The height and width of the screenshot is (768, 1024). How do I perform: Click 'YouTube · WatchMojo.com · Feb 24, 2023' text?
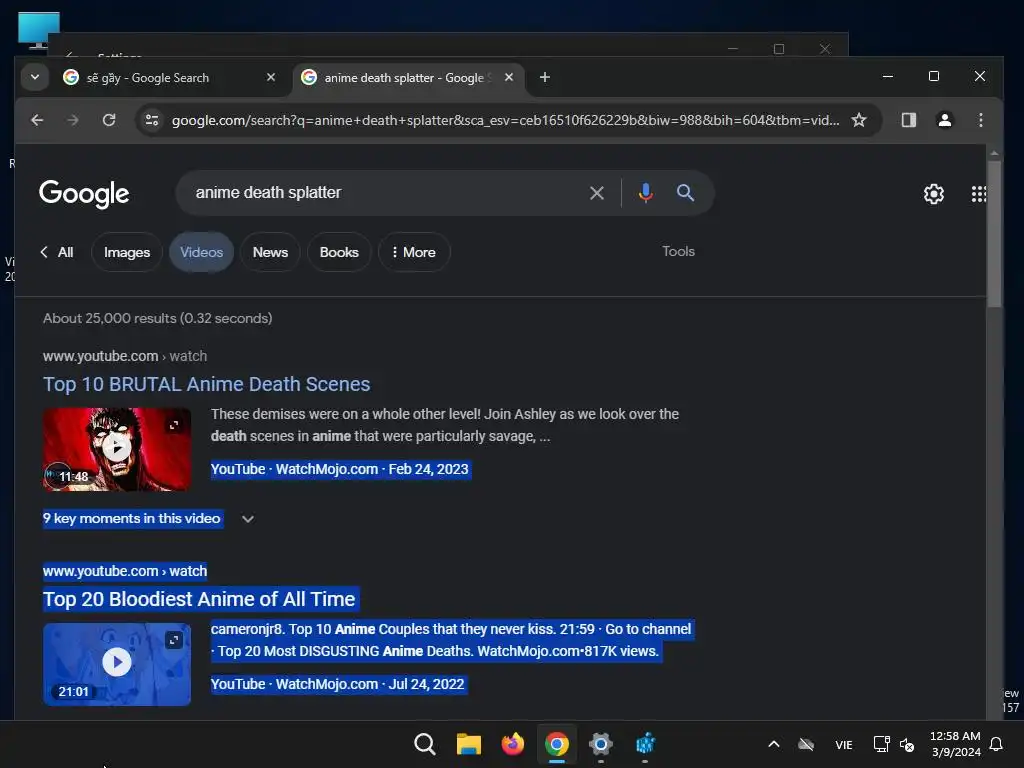(340, 470)
